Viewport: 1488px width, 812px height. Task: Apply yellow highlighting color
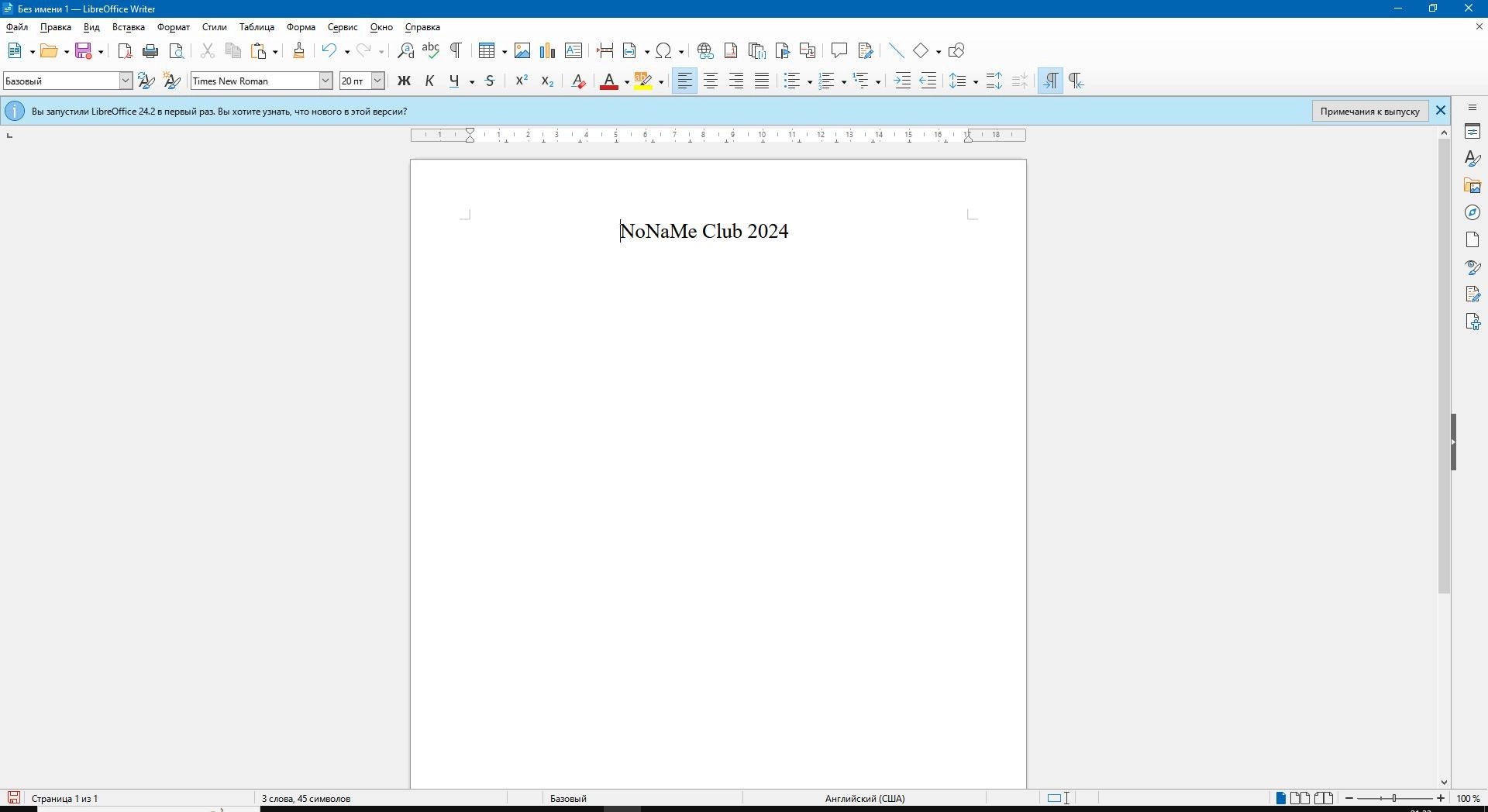pos(643,81)
